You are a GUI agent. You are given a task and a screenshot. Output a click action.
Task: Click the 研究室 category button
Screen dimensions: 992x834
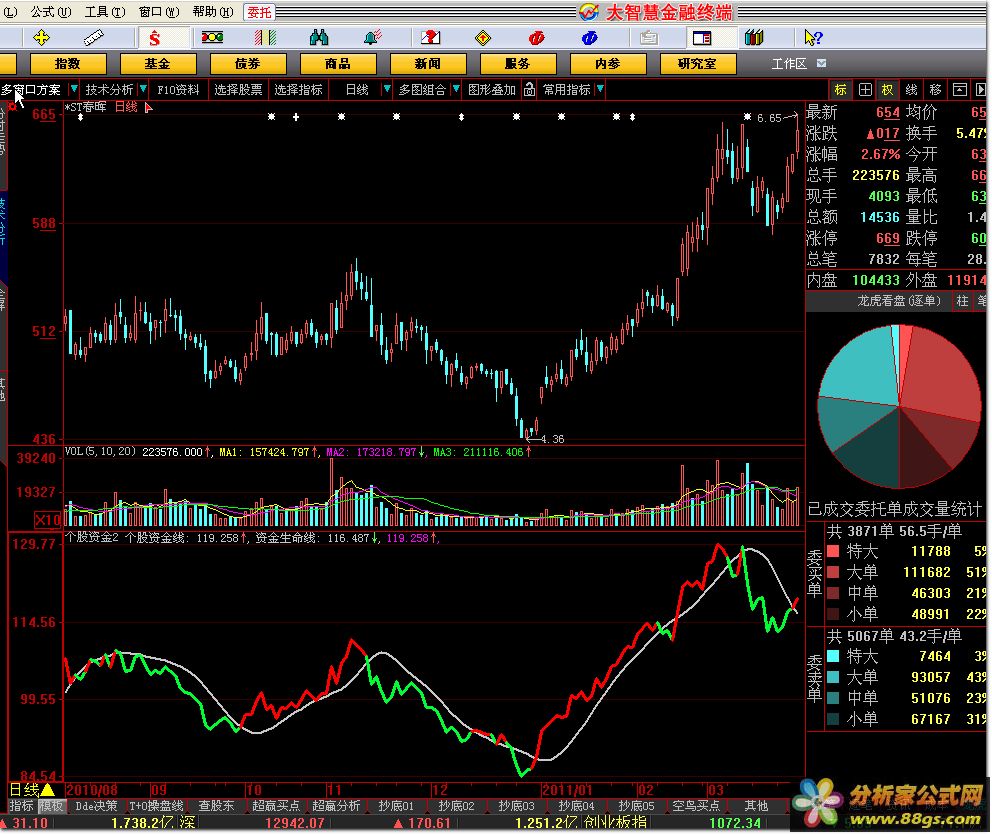697,63
